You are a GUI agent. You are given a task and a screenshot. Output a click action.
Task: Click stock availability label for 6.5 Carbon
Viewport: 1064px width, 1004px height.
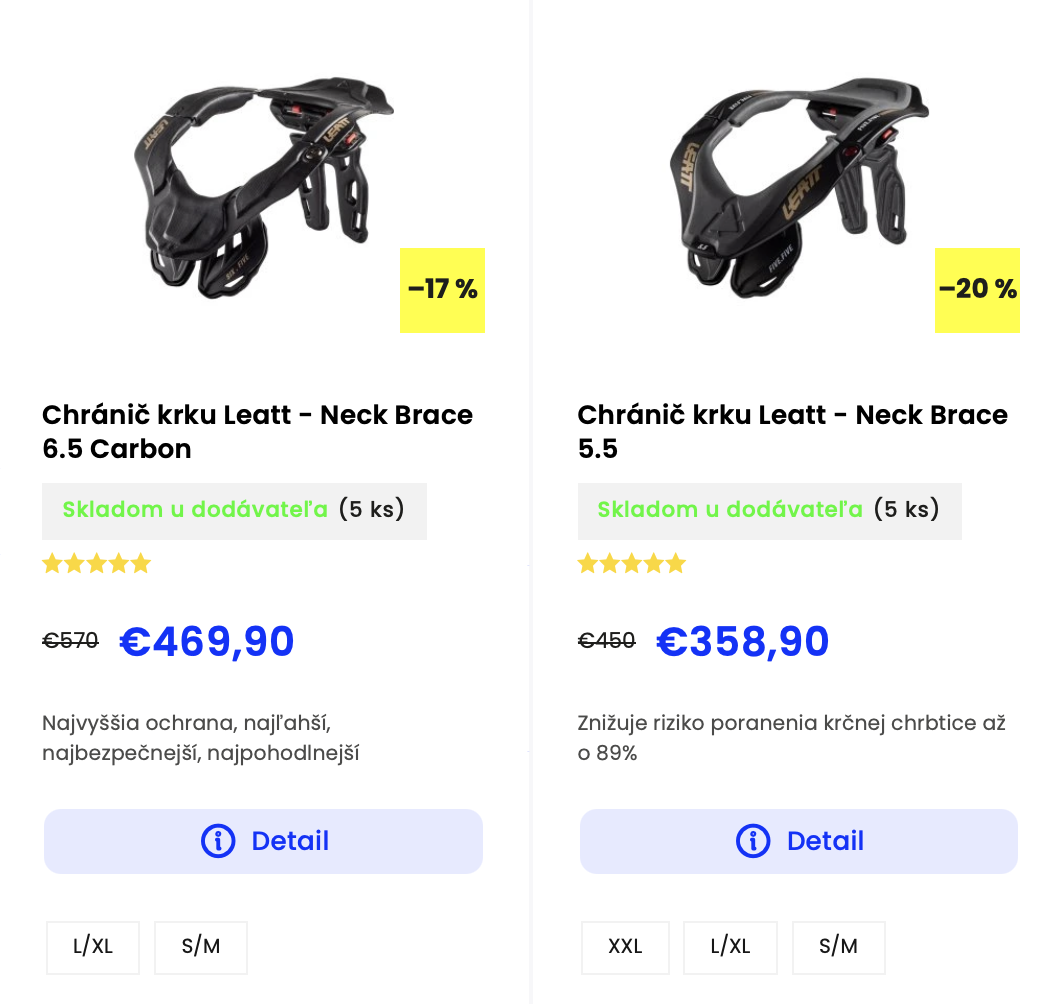pyautogui.click(x=234, y=511)
